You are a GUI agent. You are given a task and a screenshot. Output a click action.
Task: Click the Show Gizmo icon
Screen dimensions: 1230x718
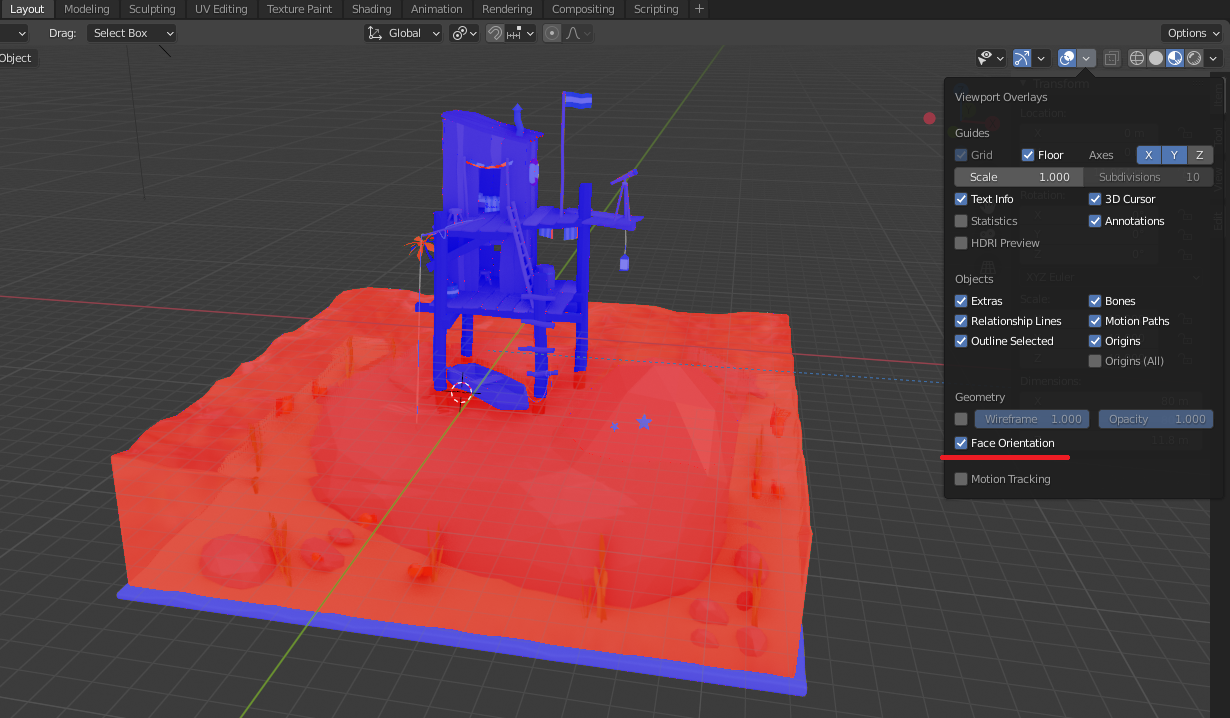[x=1021, y=57]
